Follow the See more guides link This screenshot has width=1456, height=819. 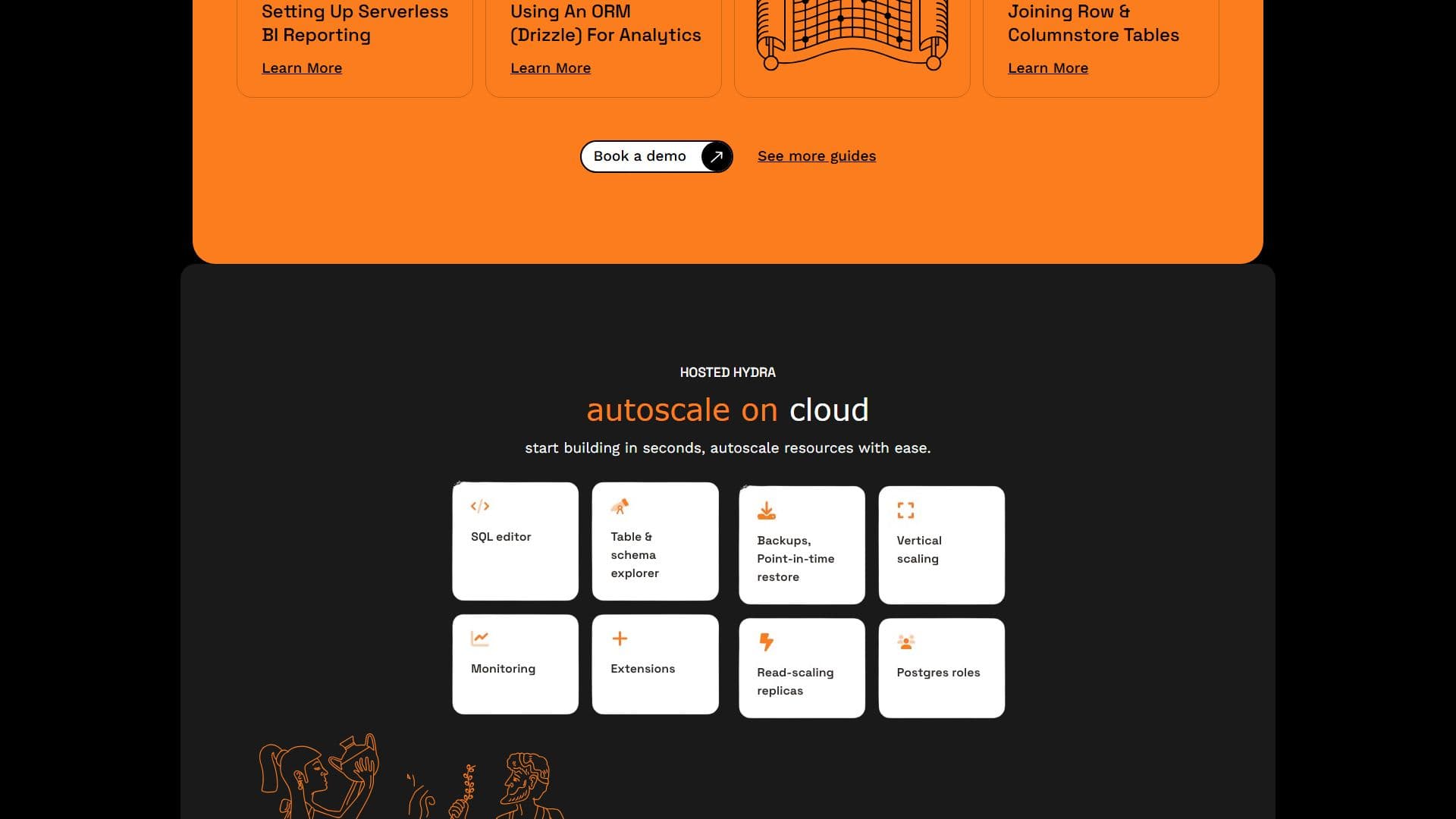[817, 156]
